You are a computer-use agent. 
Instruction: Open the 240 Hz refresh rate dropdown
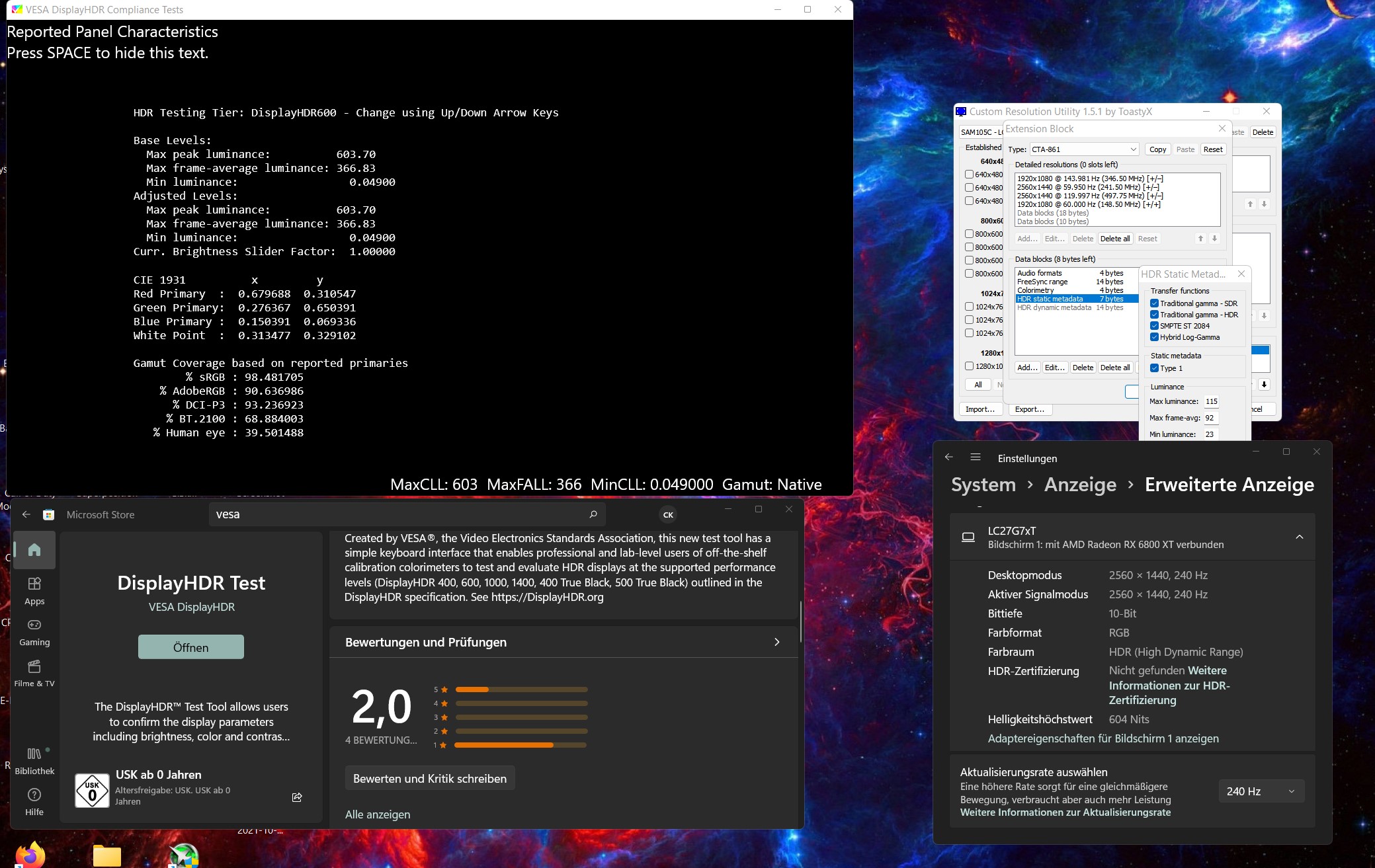pyautogui.click(x=1261, y=791)
